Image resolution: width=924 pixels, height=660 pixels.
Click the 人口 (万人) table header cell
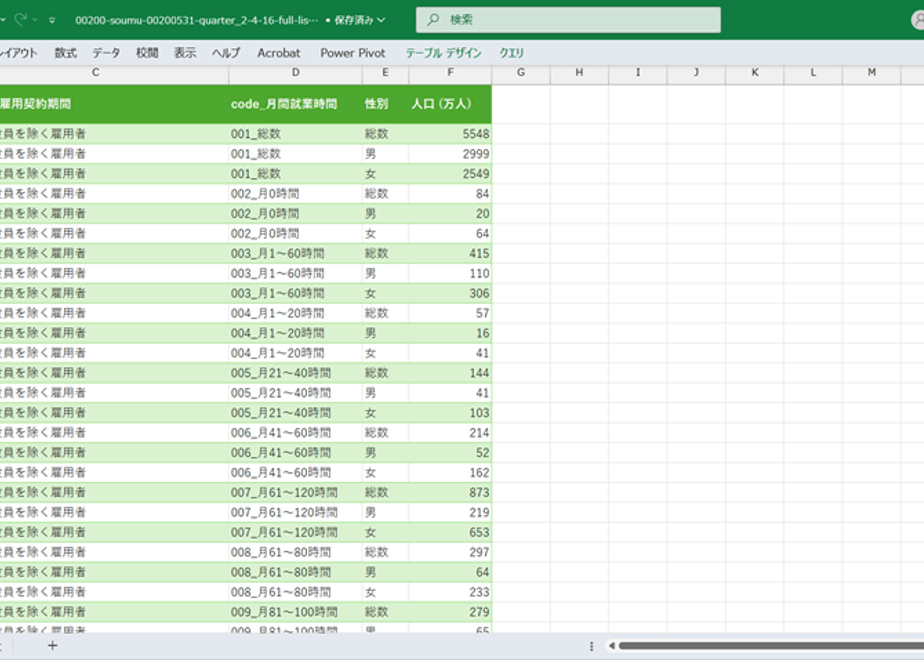450,104
